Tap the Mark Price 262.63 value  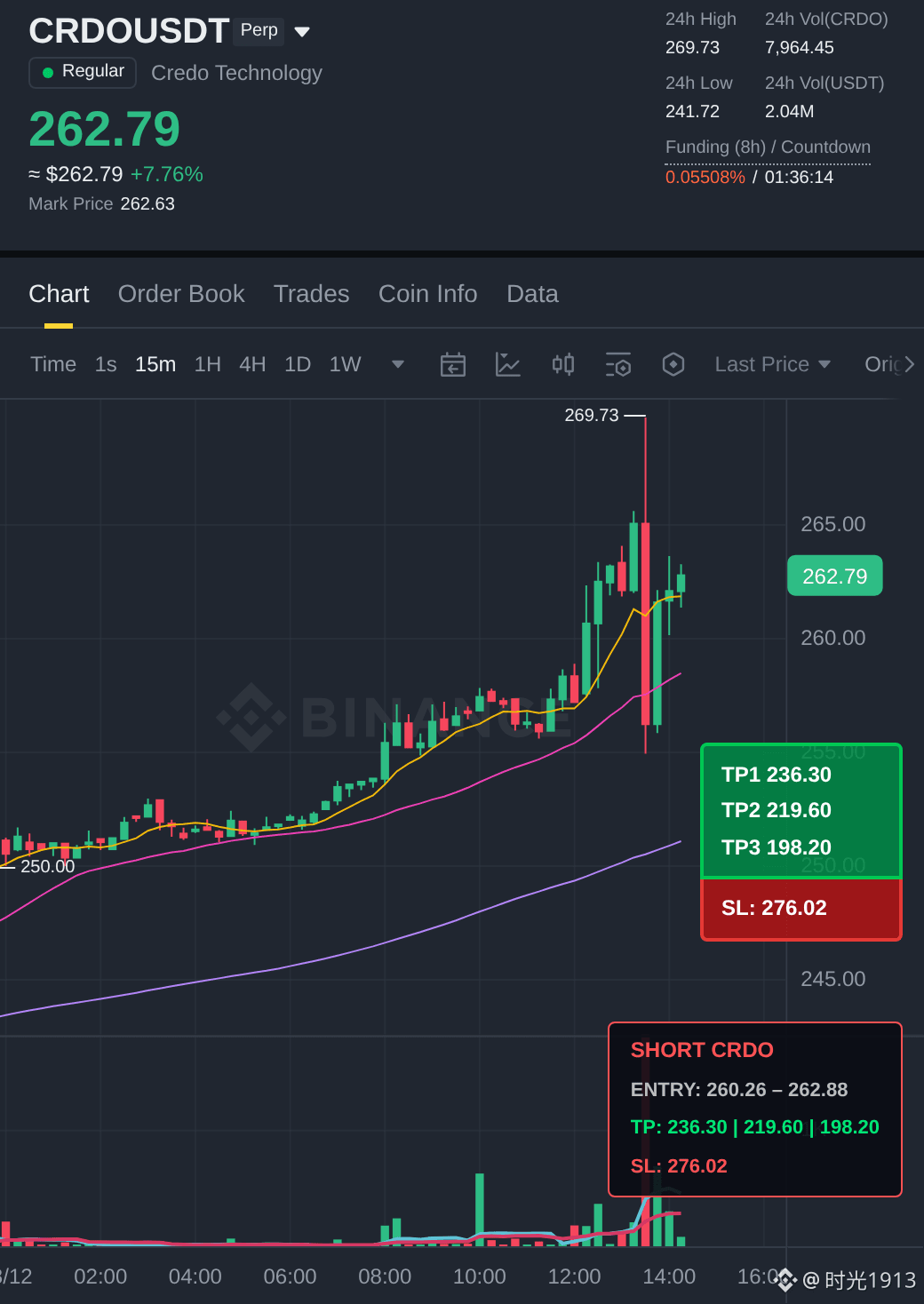(147, 203)
